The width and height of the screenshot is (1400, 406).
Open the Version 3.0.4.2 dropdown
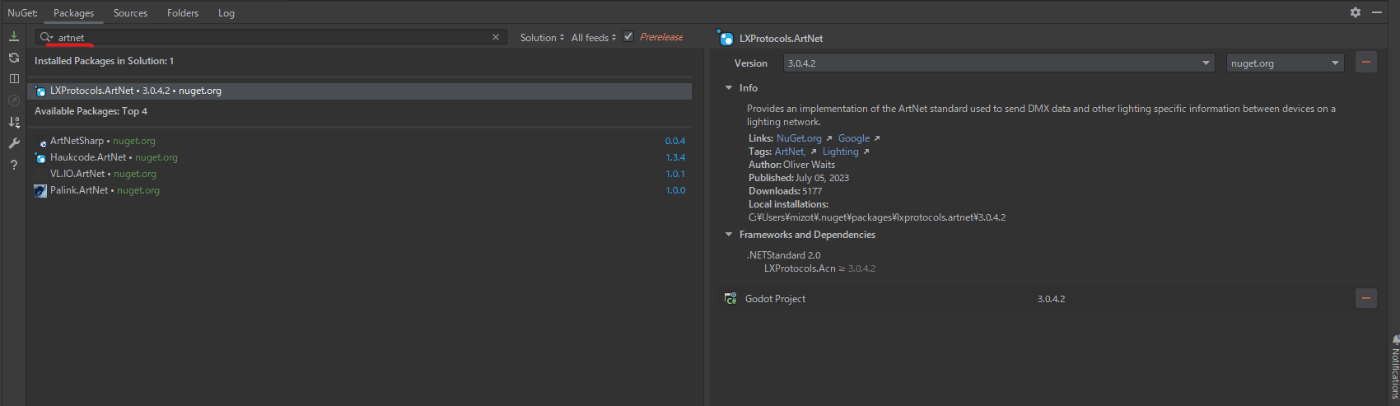coord(999,63)
